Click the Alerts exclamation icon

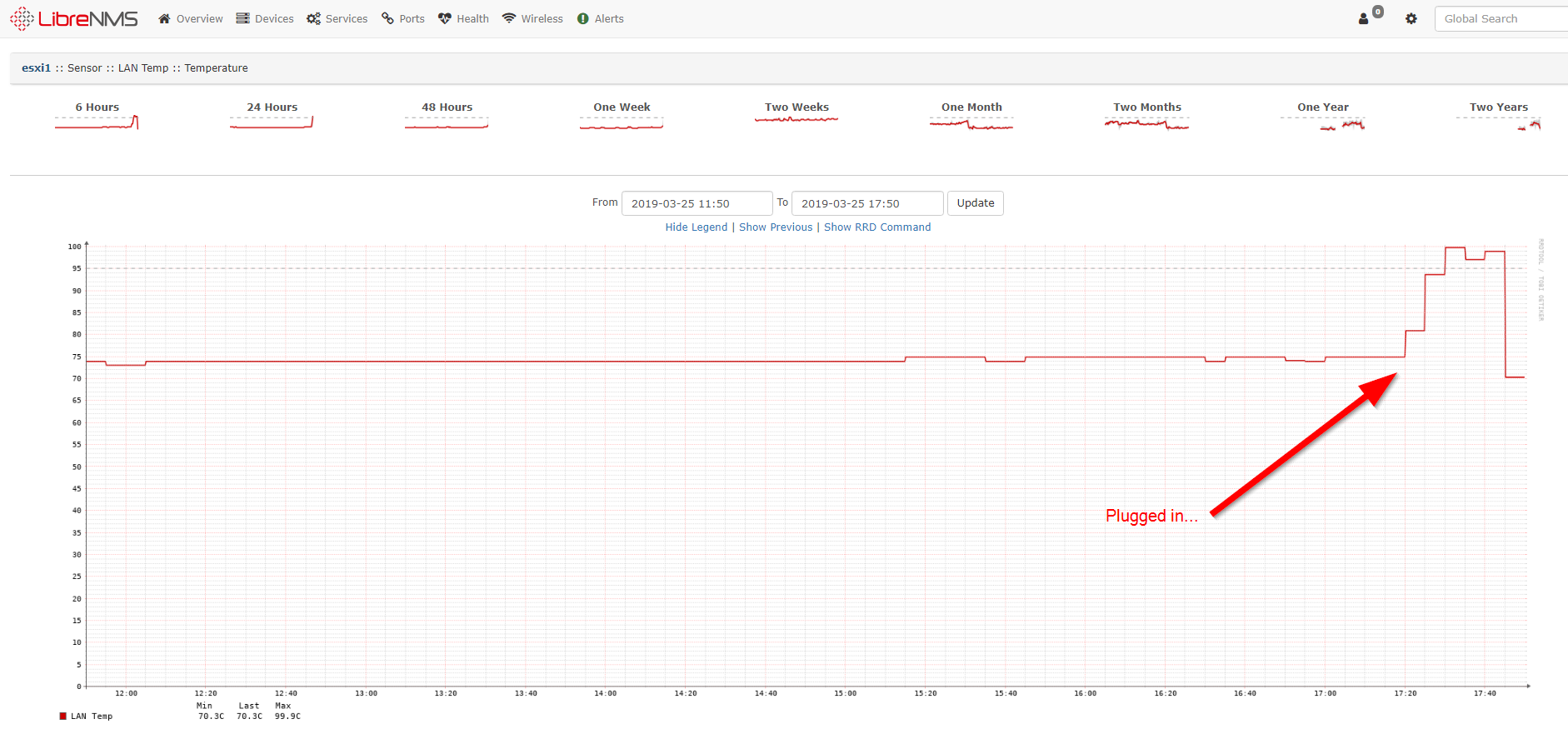pyautogui.click(x=583, y=18)
